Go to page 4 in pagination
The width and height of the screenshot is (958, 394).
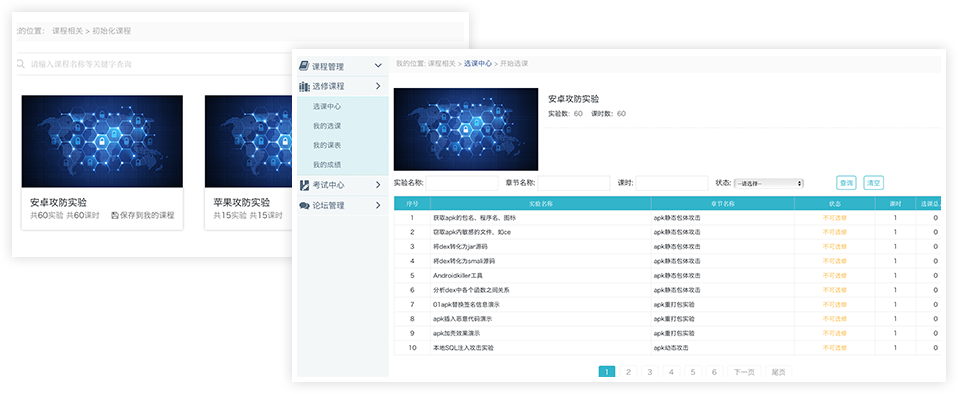[x=671, y=371]
